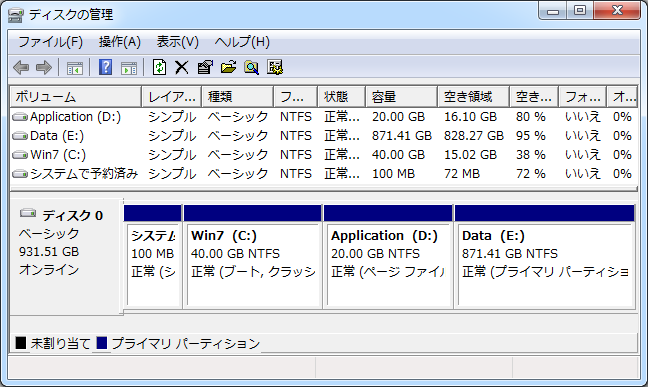Click the Back arrow toolbar icon
Screen dimensions: 648x387
tap(21, 67)
